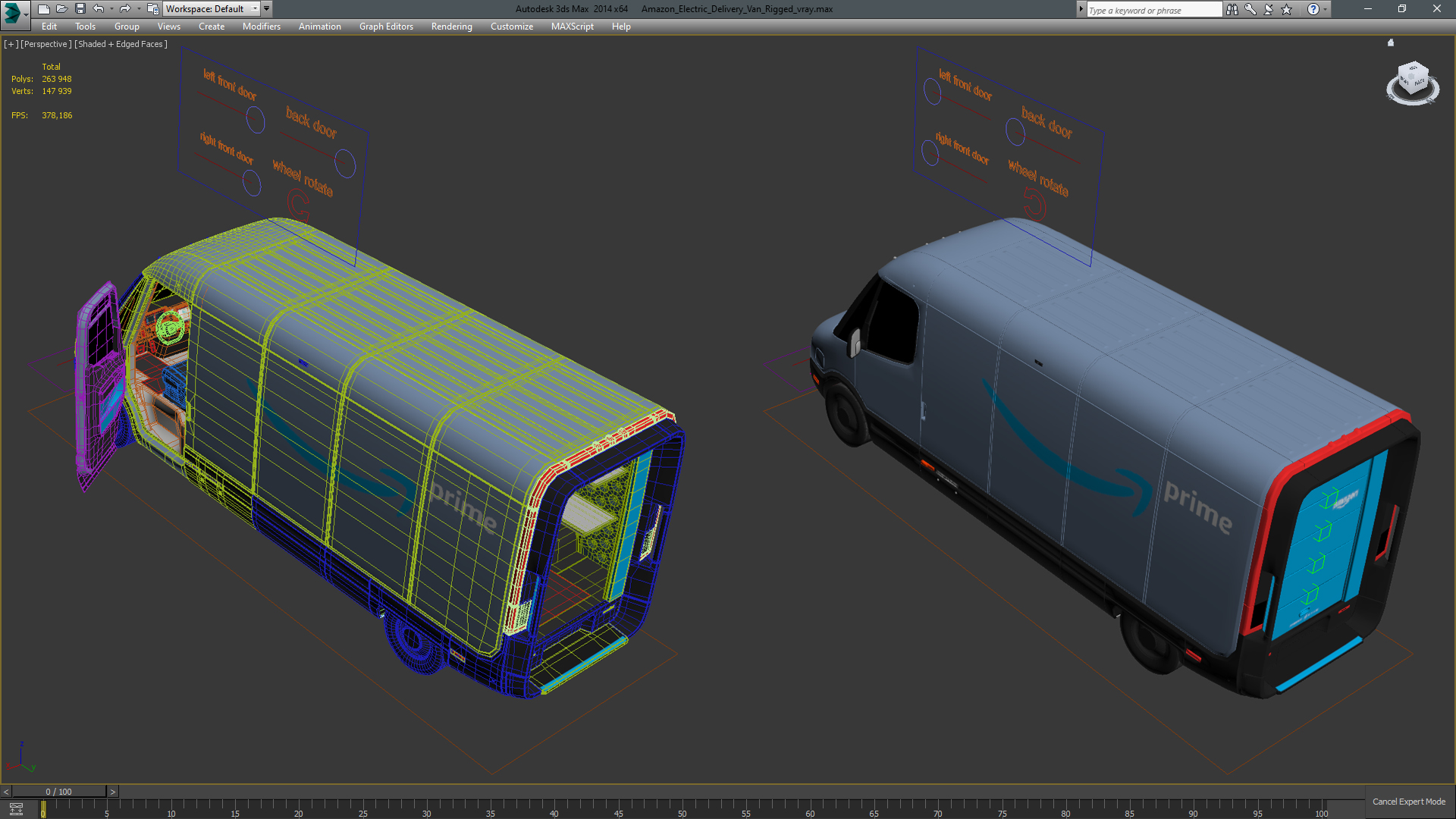Viewport: 1456px width, 819px height.
Task: Click the viewport [+] general menu label
Action: (11, 44)
